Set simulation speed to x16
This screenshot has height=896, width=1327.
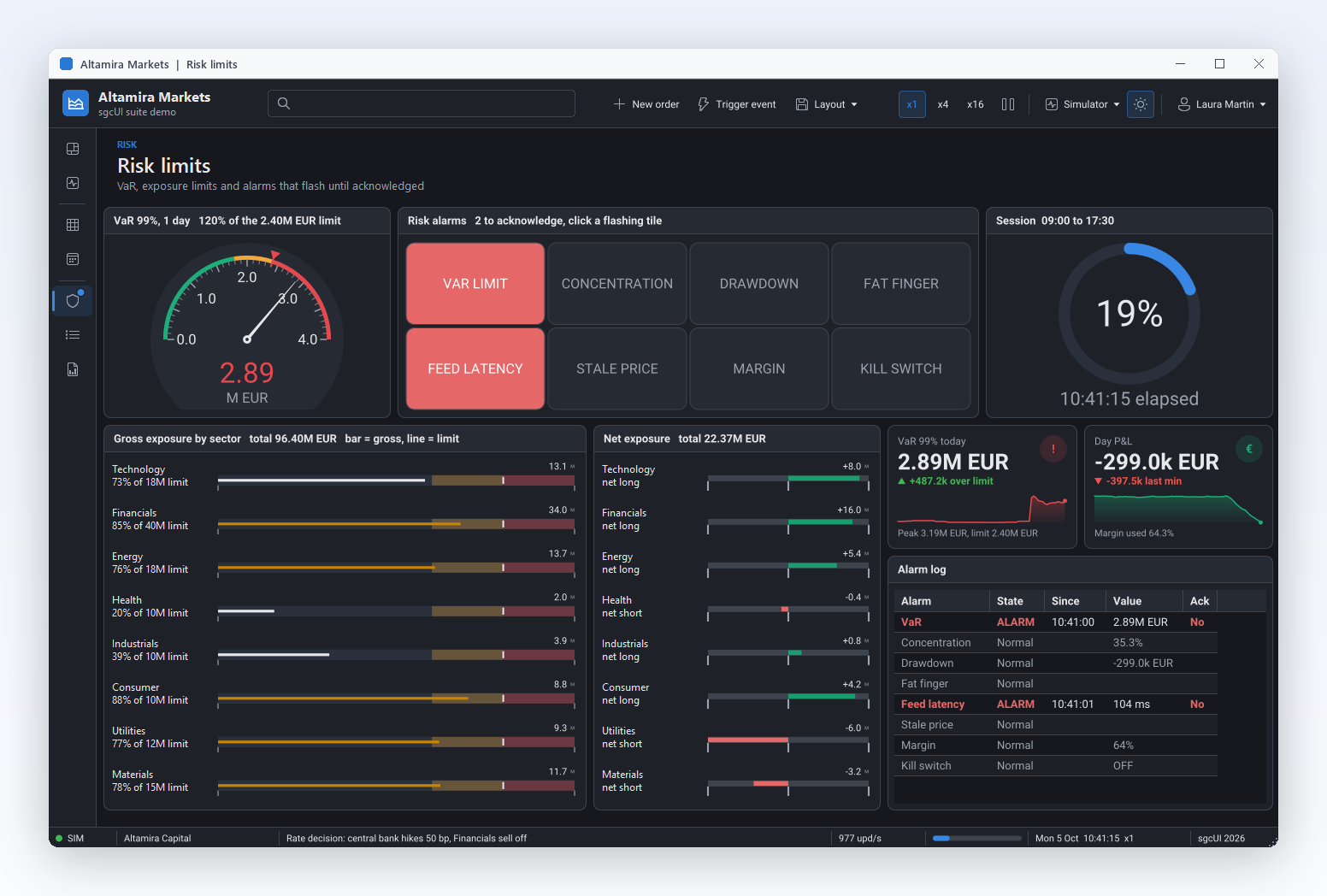click(x=976, y=104)
